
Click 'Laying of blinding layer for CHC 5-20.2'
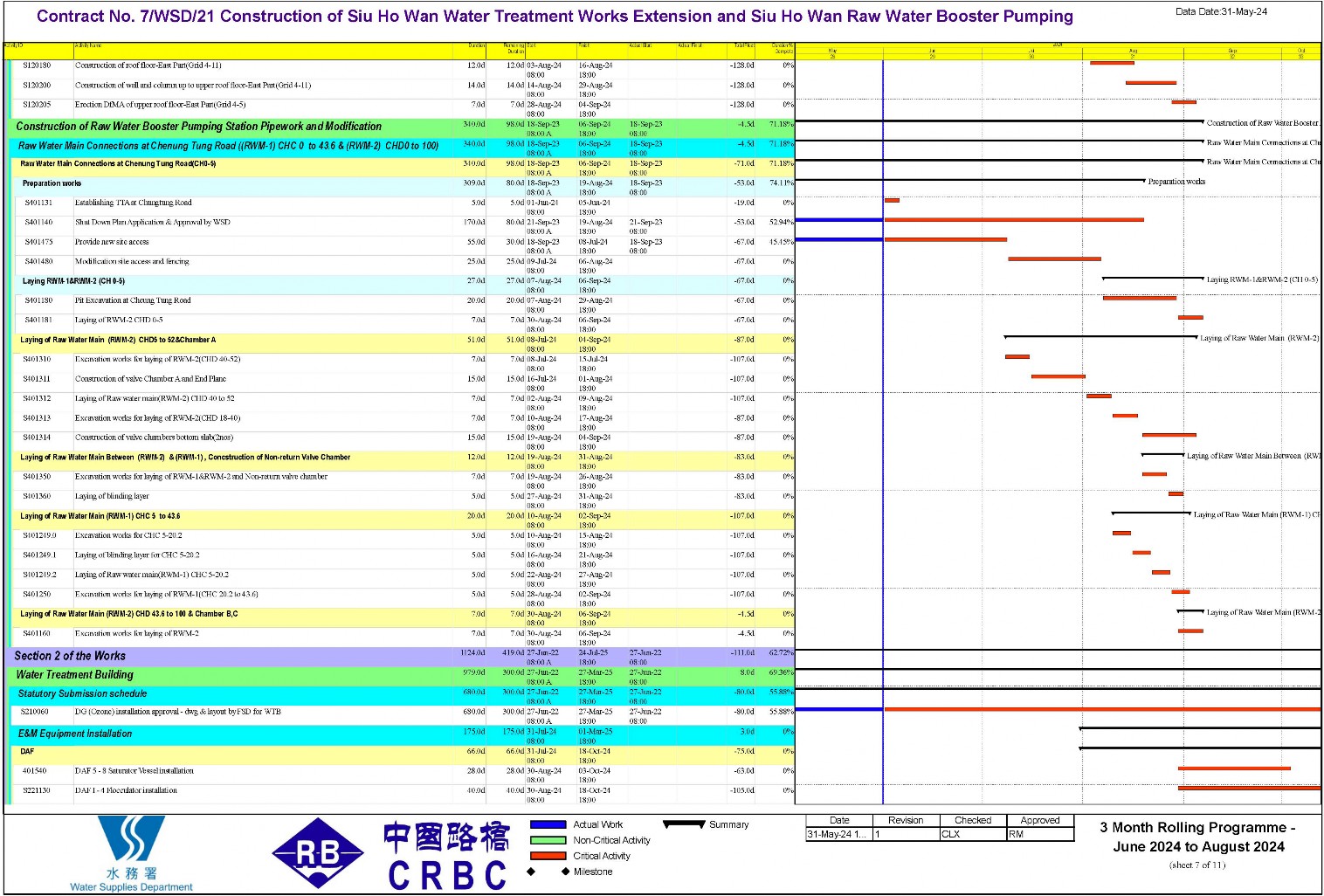coord(137,555)
